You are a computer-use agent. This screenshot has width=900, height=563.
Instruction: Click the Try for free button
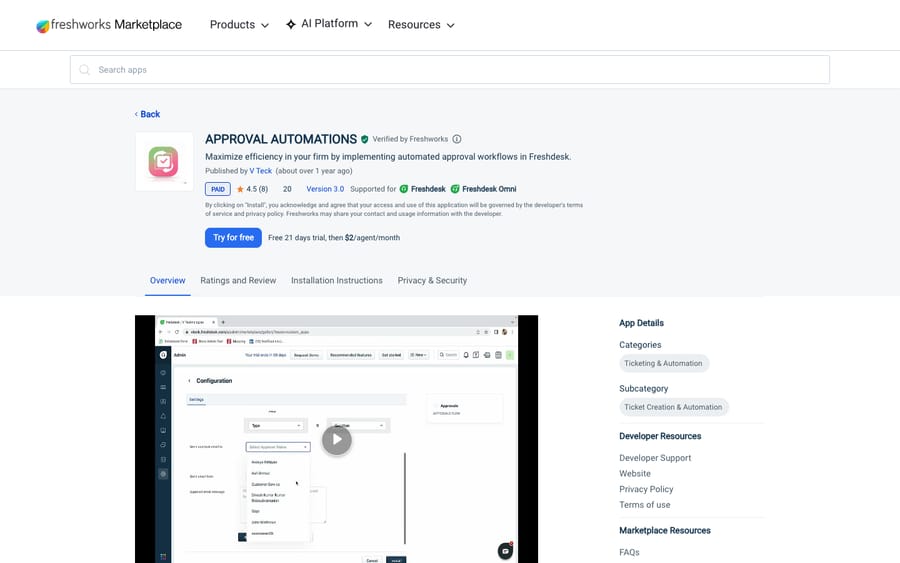coord(233,238)
